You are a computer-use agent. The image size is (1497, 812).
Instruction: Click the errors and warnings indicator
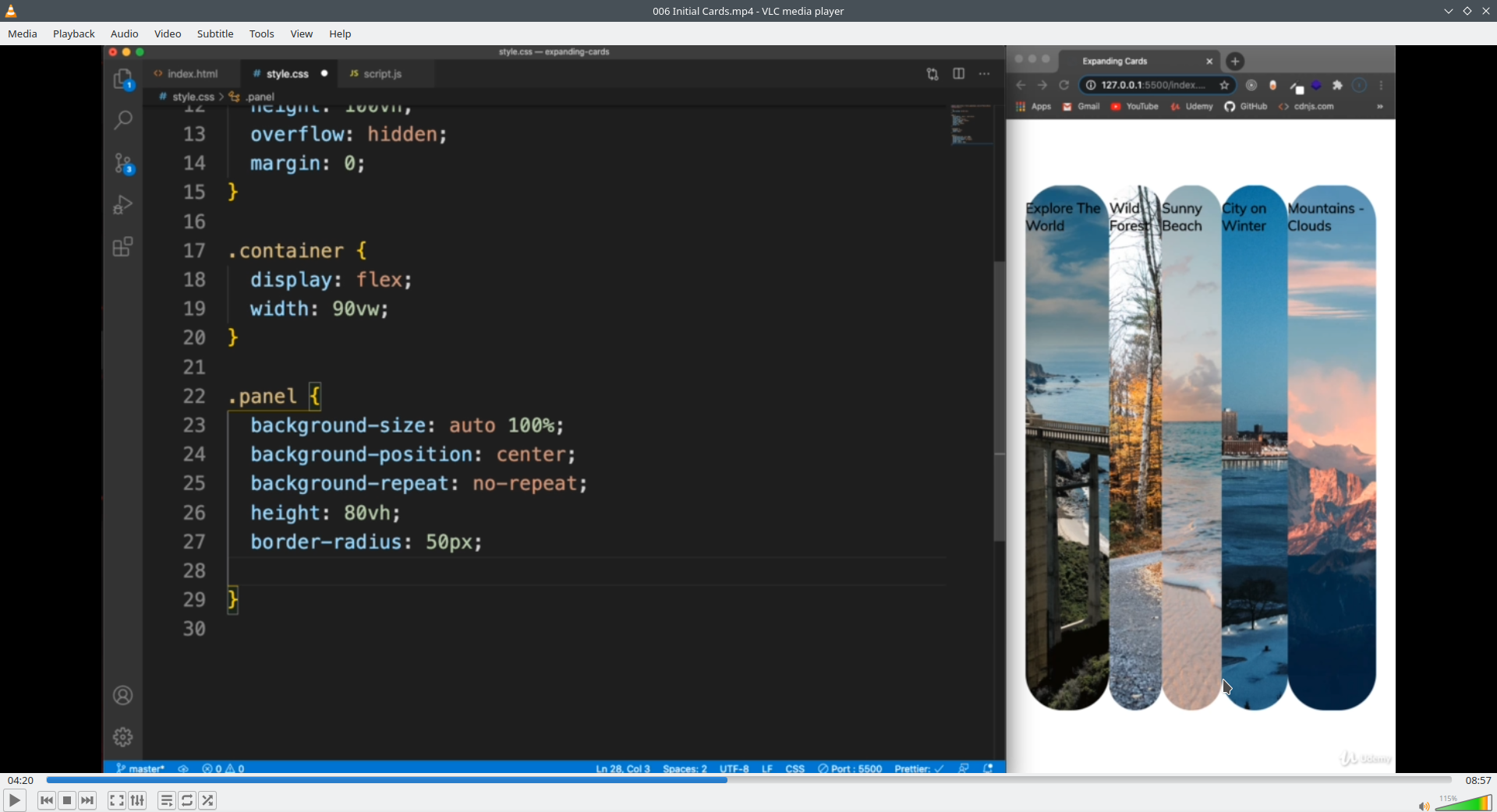pyautogui.click(x=224, y=768)
